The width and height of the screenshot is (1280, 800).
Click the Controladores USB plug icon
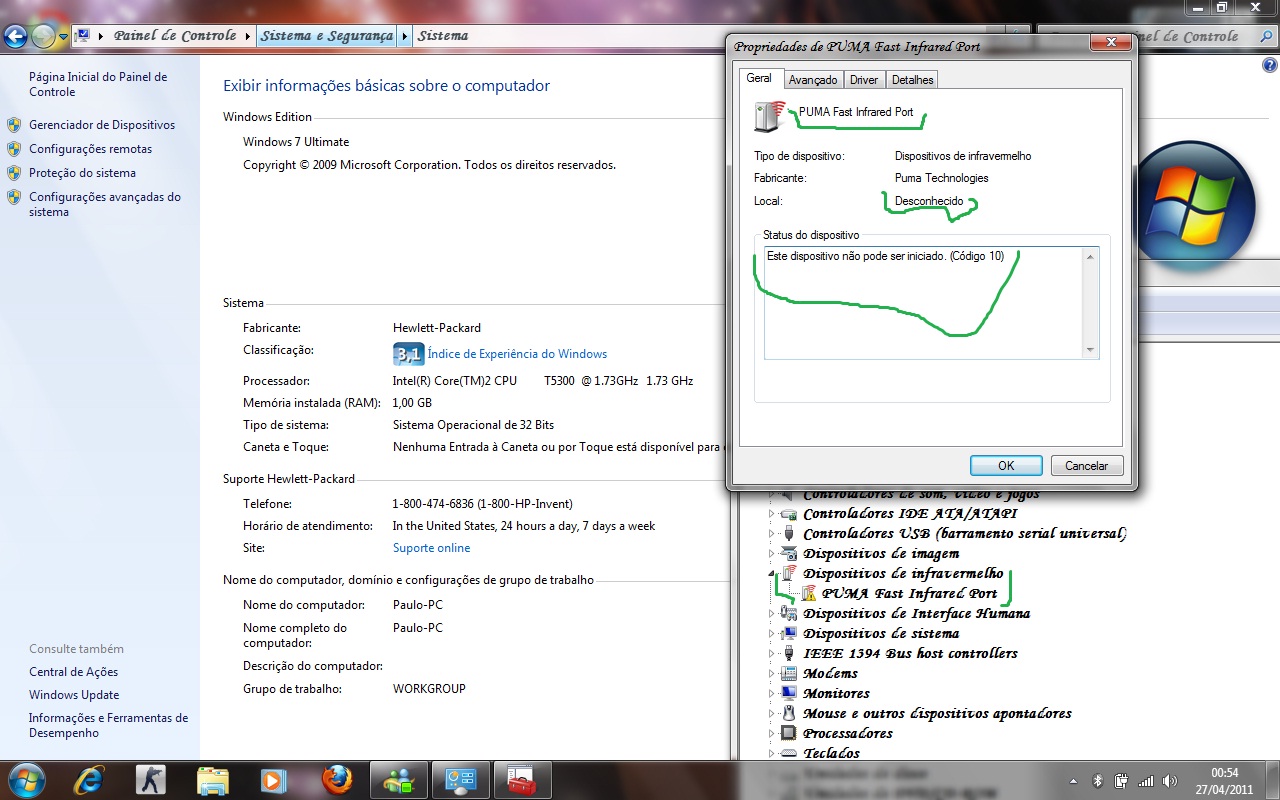789,534
